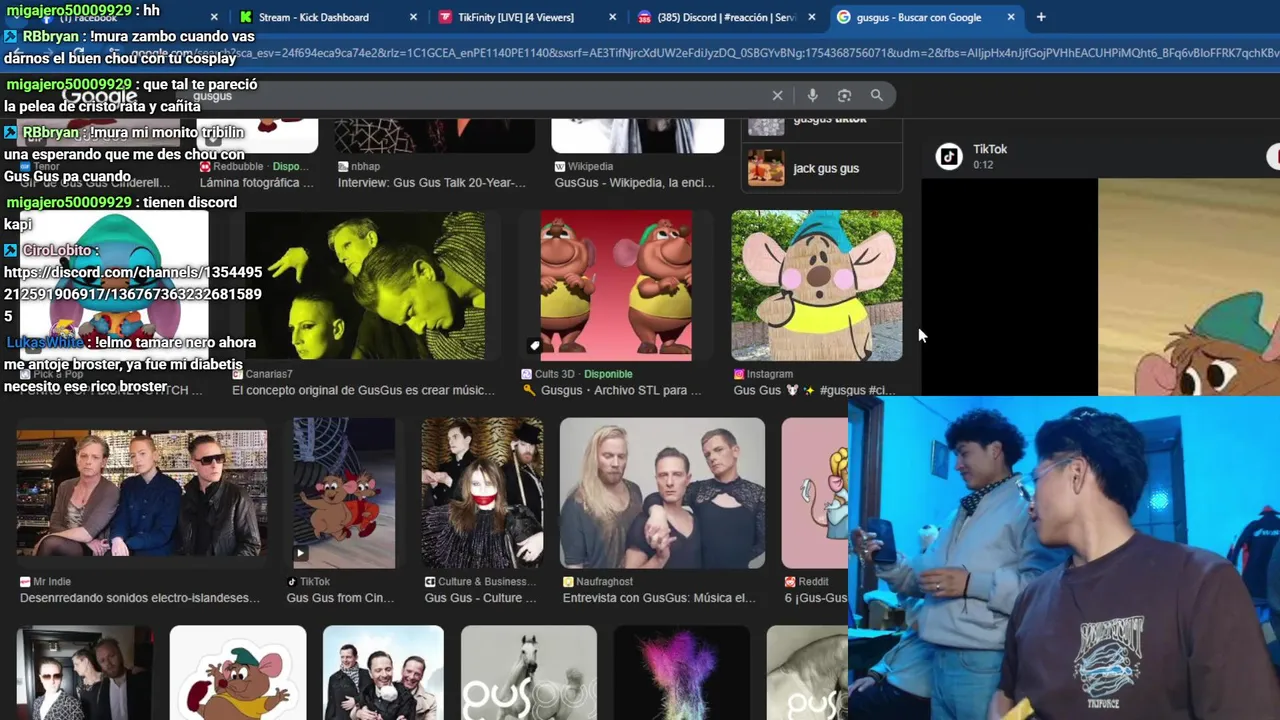This screenshot has height=720, width=1280.
Task: Open 'Desenrredando sonidos electro-islandeses' result
Action: pos(139,598)
